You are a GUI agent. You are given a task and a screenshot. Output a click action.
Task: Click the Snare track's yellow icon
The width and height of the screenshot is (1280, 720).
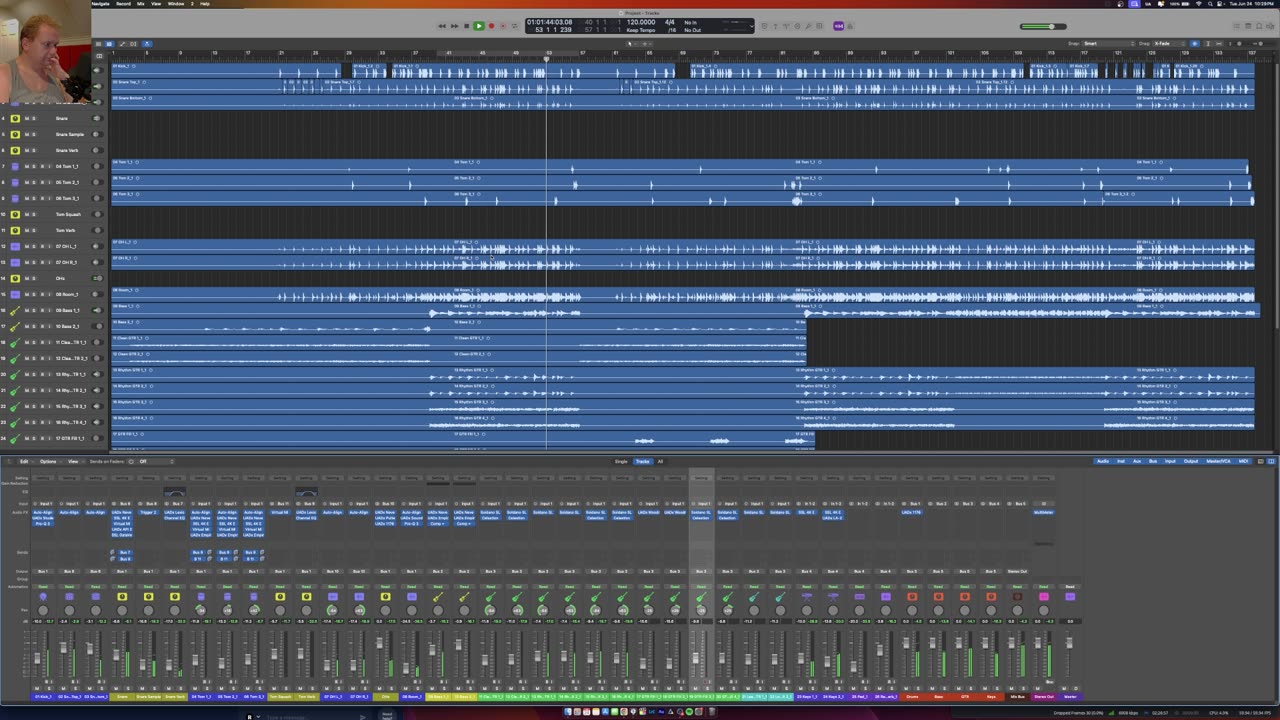[15, 118]
